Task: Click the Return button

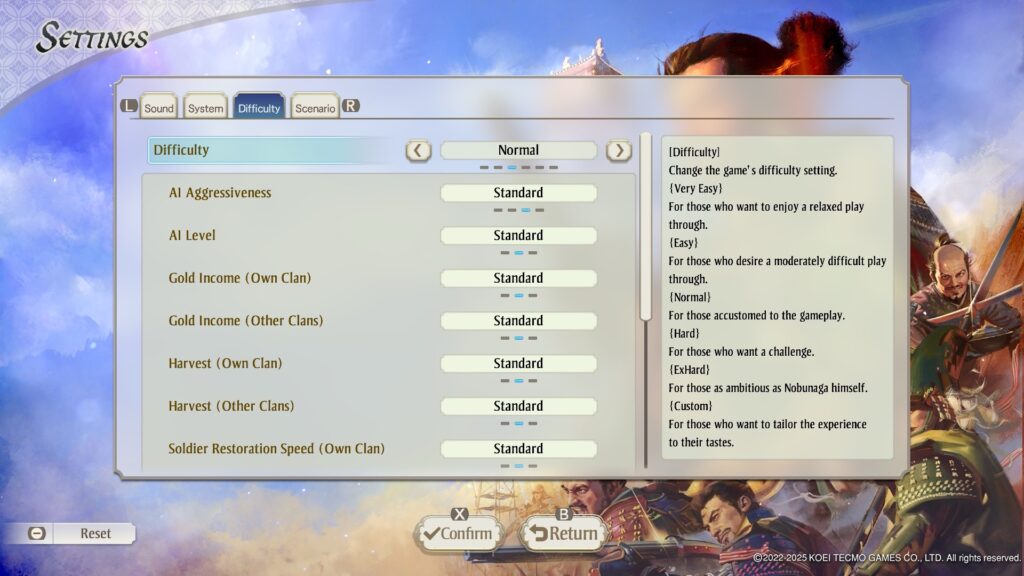Action: 564,534
